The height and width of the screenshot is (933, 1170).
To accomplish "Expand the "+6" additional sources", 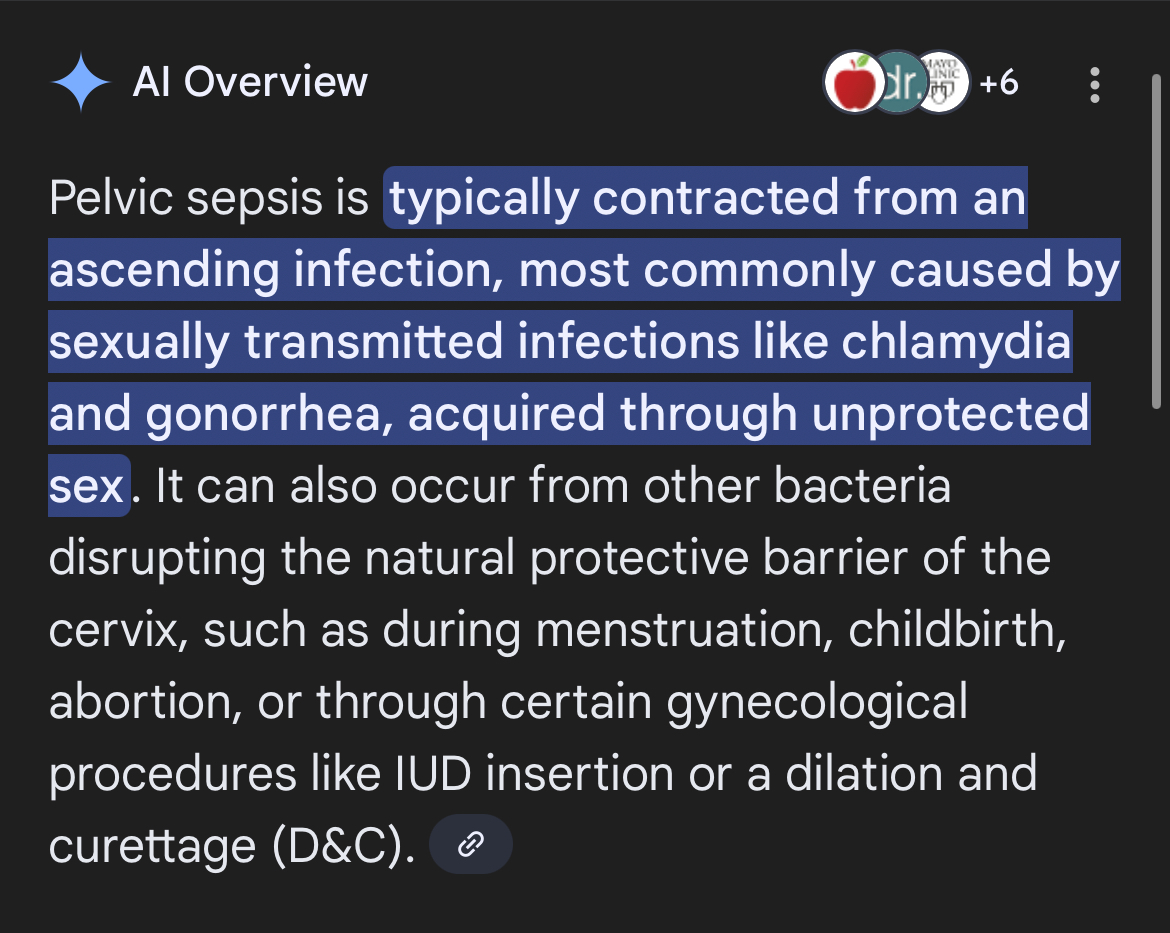I will click(x=998, y=83).
